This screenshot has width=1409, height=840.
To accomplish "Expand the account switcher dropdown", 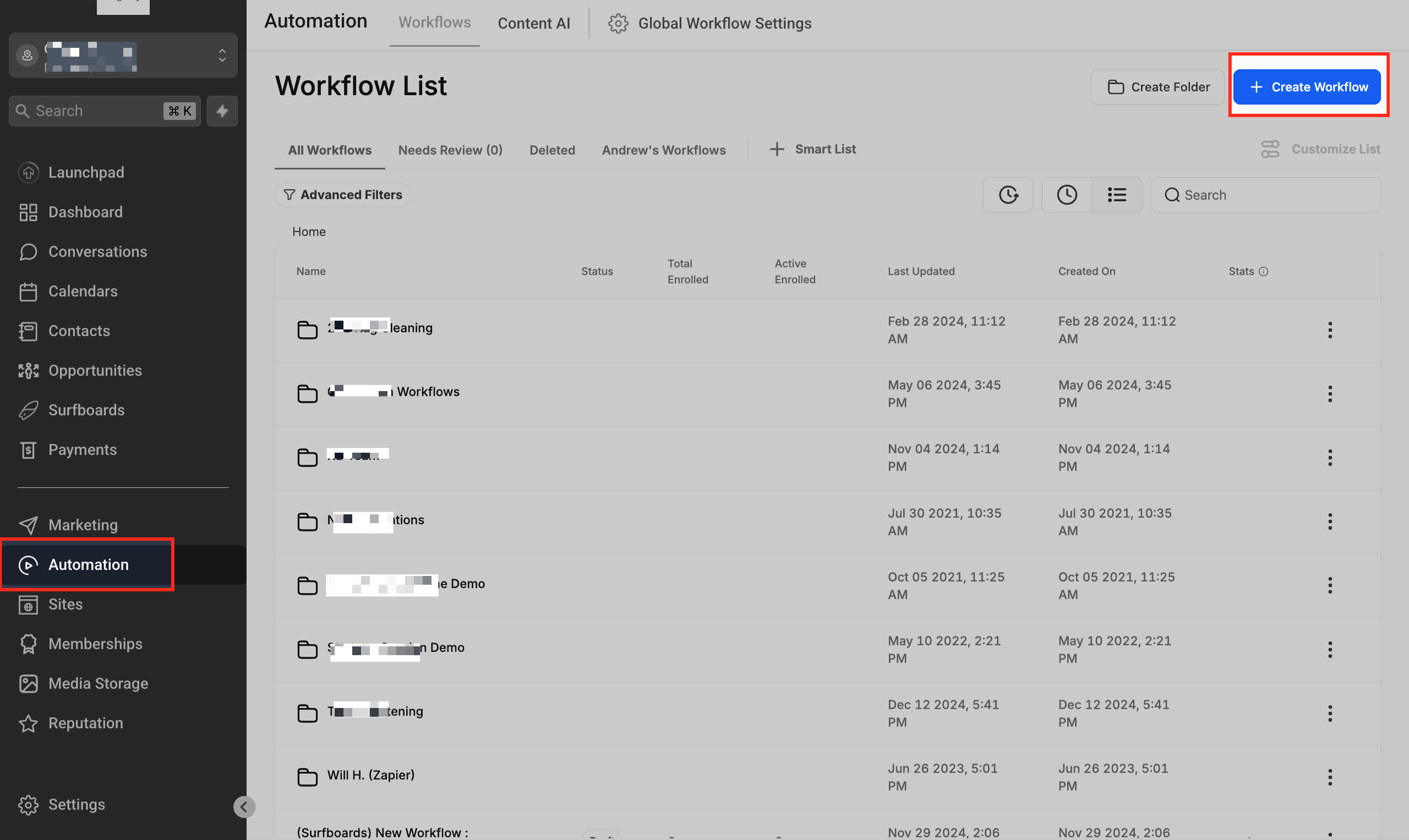I will pyautogui.click(x=222, y=55).
